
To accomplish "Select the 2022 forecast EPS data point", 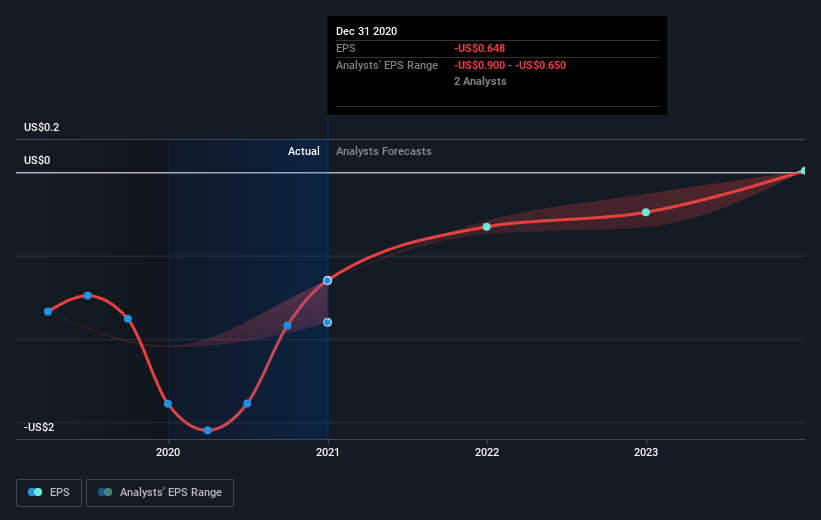I will coord(486,227).
